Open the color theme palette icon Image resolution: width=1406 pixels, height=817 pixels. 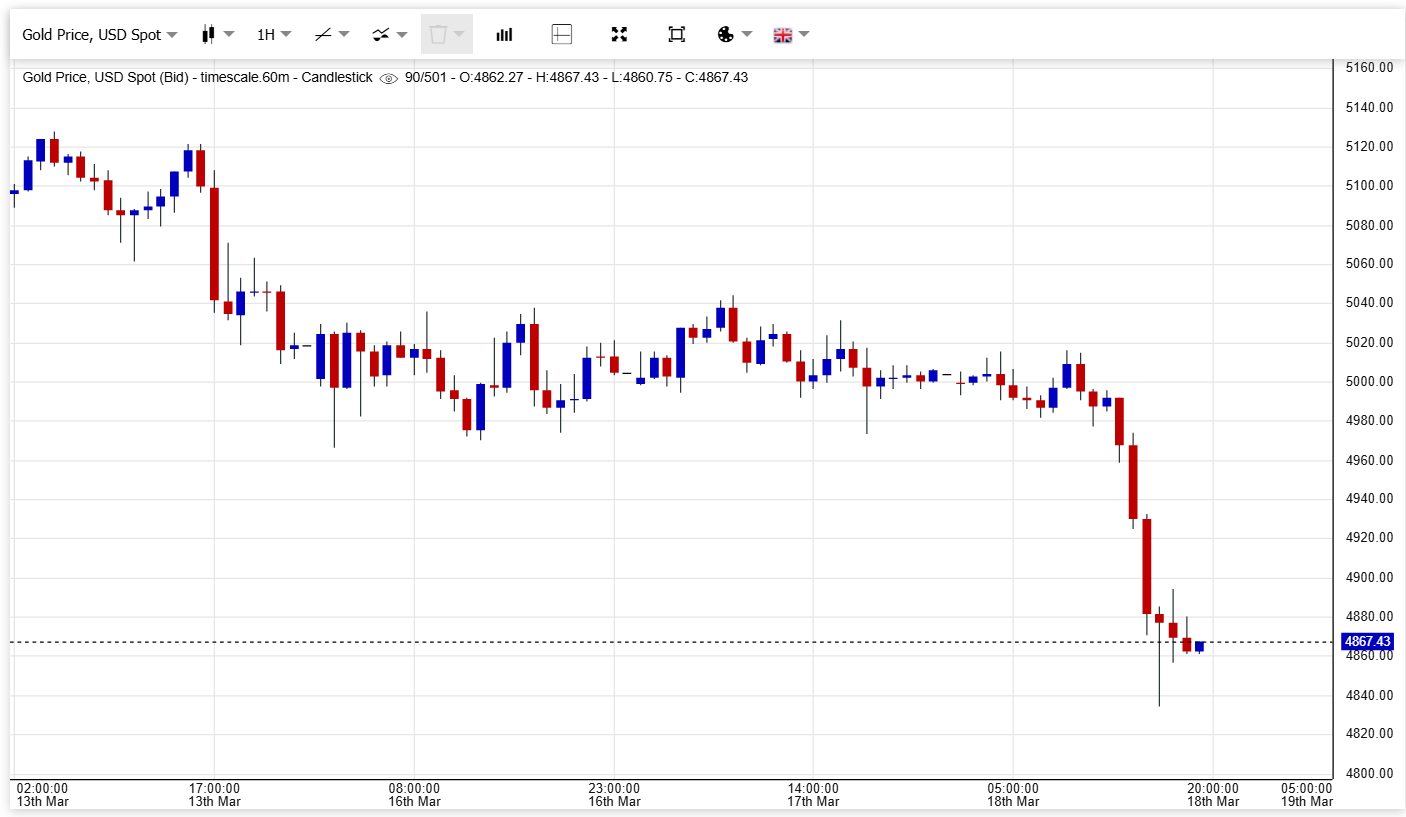click(729, 33)
